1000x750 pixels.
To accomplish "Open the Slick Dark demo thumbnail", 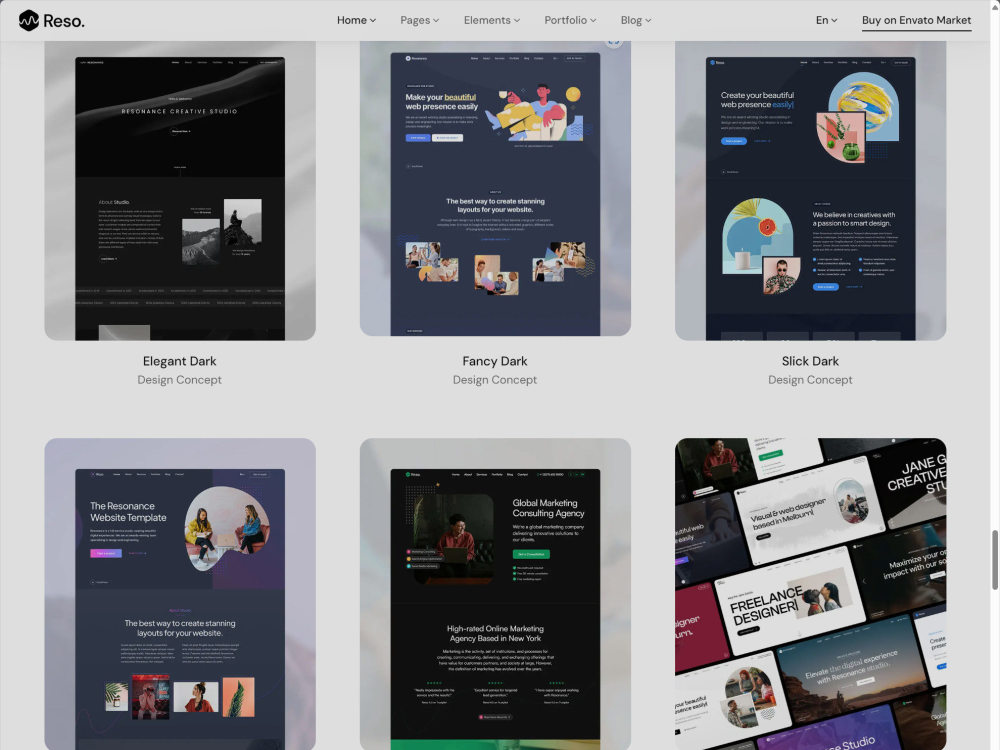I will (x=811, y=191).
